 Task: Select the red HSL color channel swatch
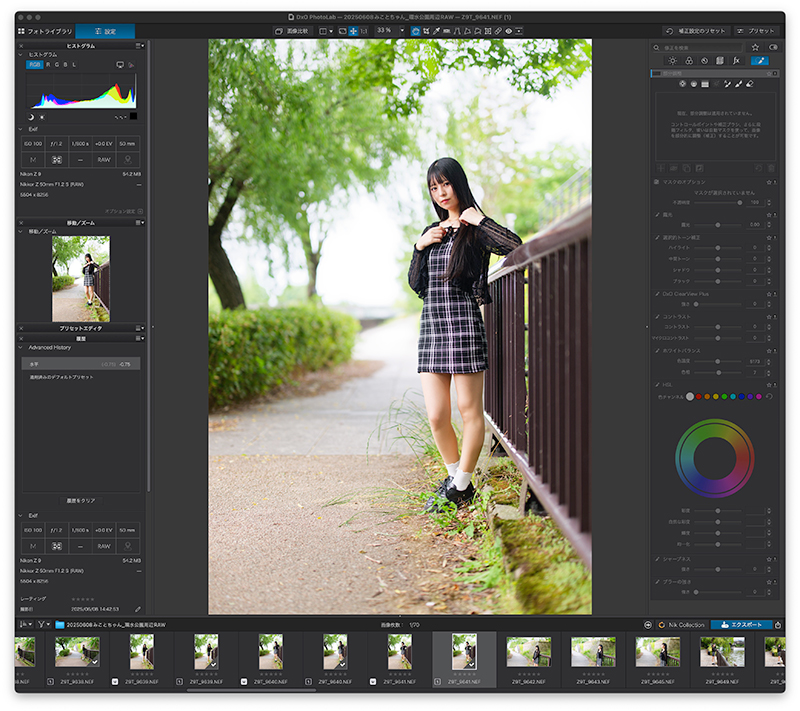(x=698, y=396)
